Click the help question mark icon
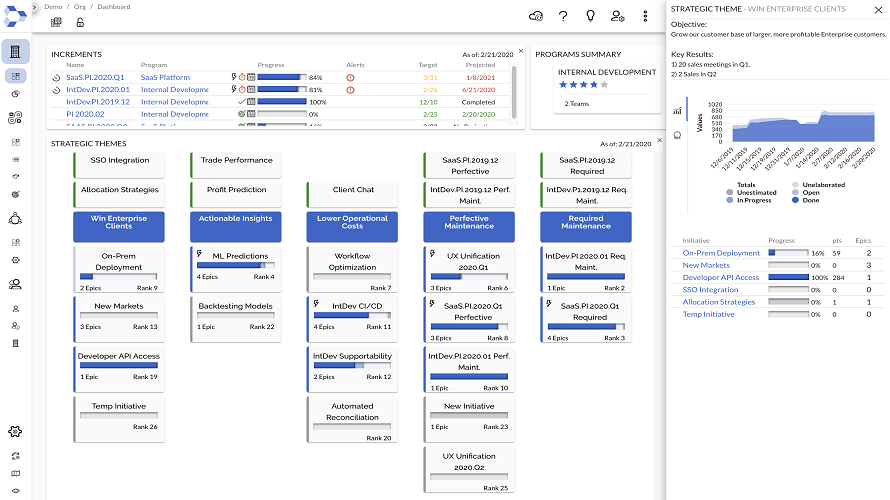 click(562, 16)
